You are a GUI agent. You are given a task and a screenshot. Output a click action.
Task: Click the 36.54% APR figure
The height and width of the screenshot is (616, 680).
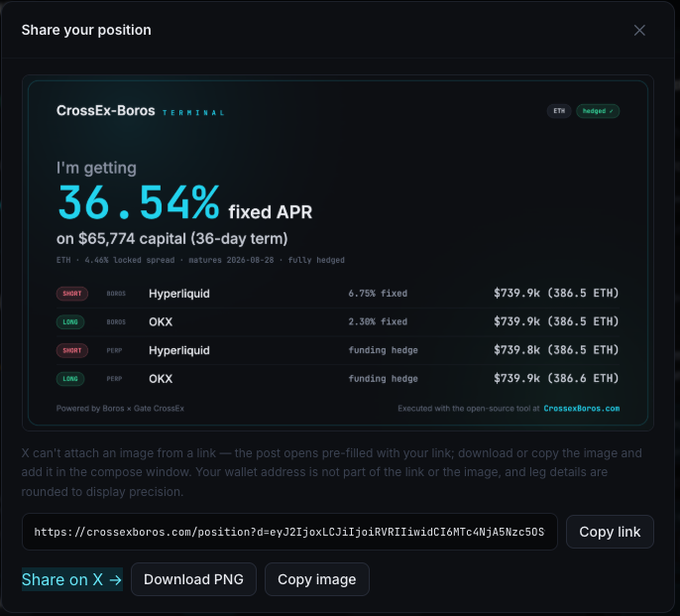click(138, 202)
